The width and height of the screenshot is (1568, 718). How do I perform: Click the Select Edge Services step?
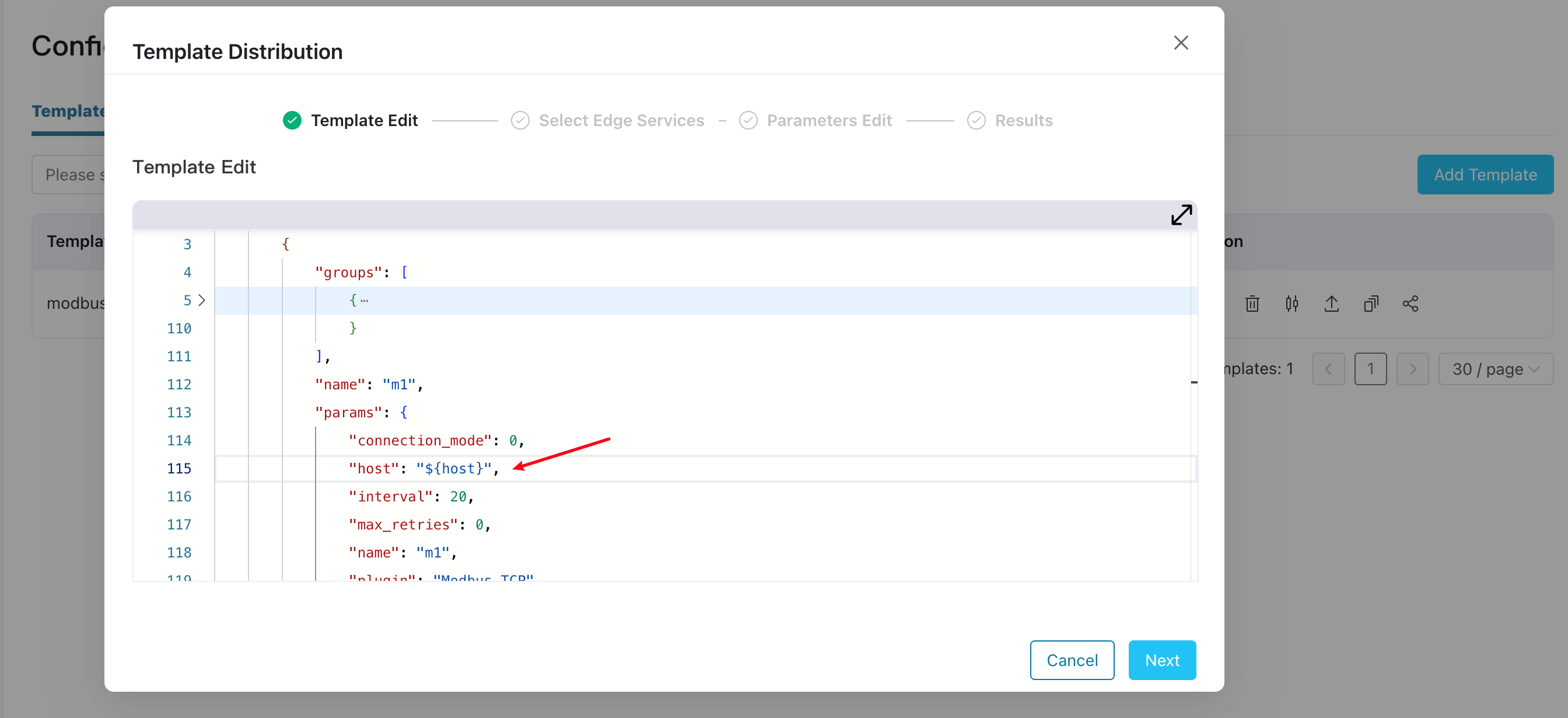621,121
